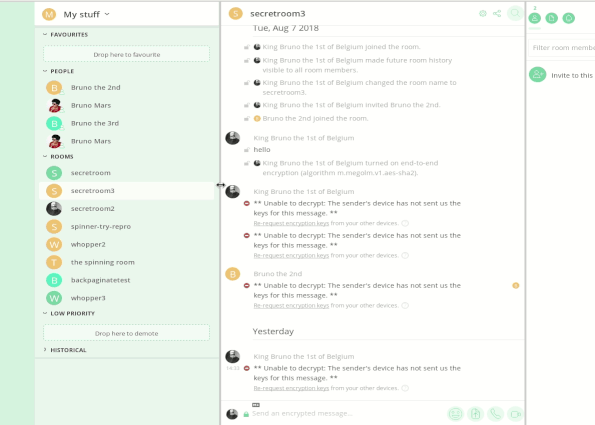Show the members list icon
The height and width of the screenshot is (425, 595).
pyautogui.click(x=535, y=18)
